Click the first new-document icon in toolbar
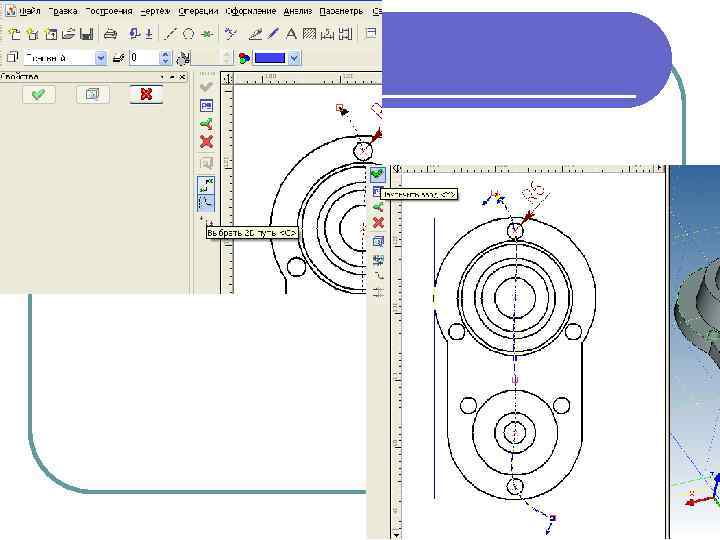This screenshot has height=540, width=720. point(14,34)
